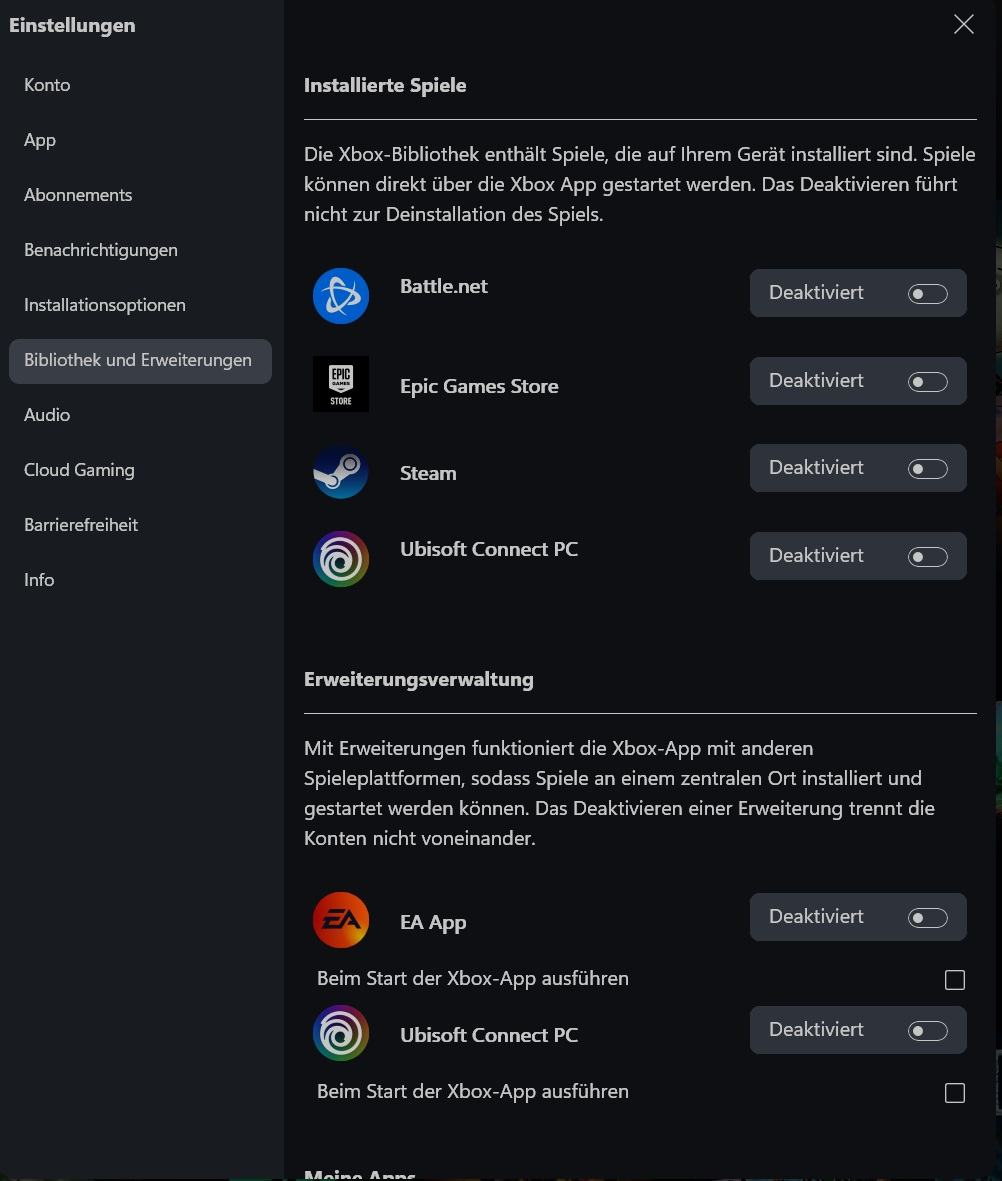Click the Epic Games Store icon
The height and width of the screenshot is (1181, 1002).
341,384
